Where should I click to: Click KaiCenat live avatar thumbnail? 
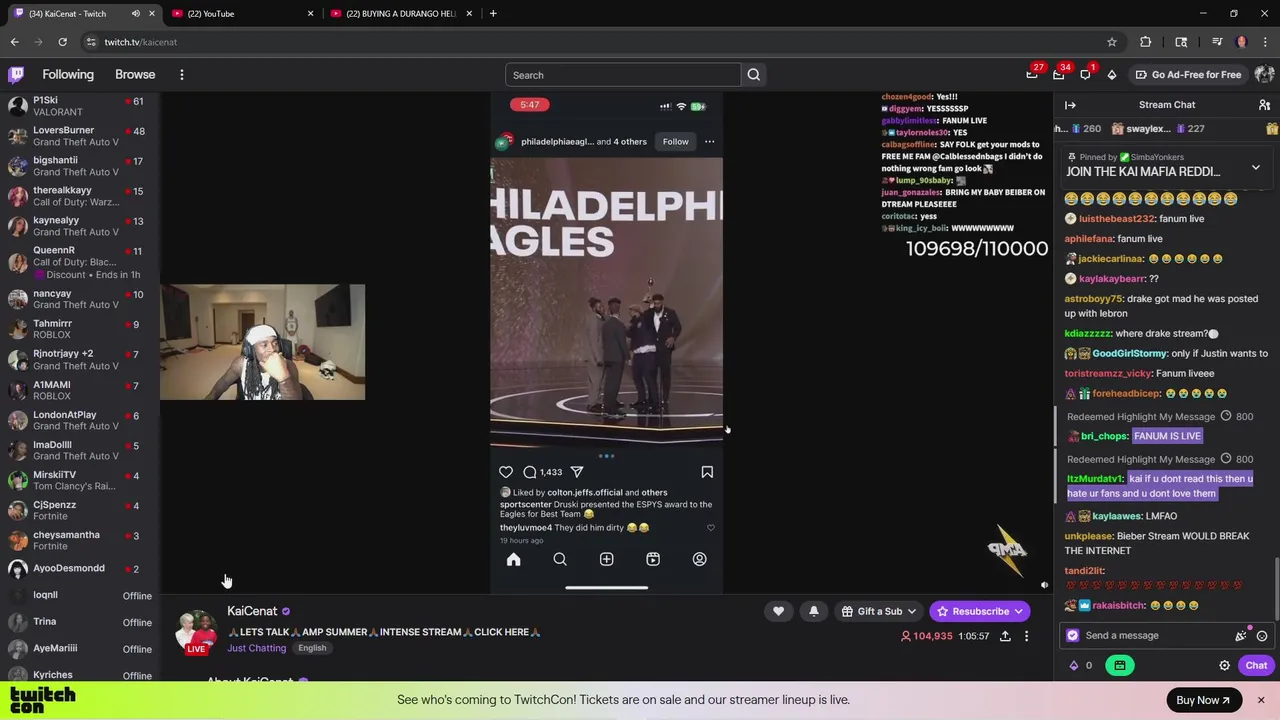point(196,630)
